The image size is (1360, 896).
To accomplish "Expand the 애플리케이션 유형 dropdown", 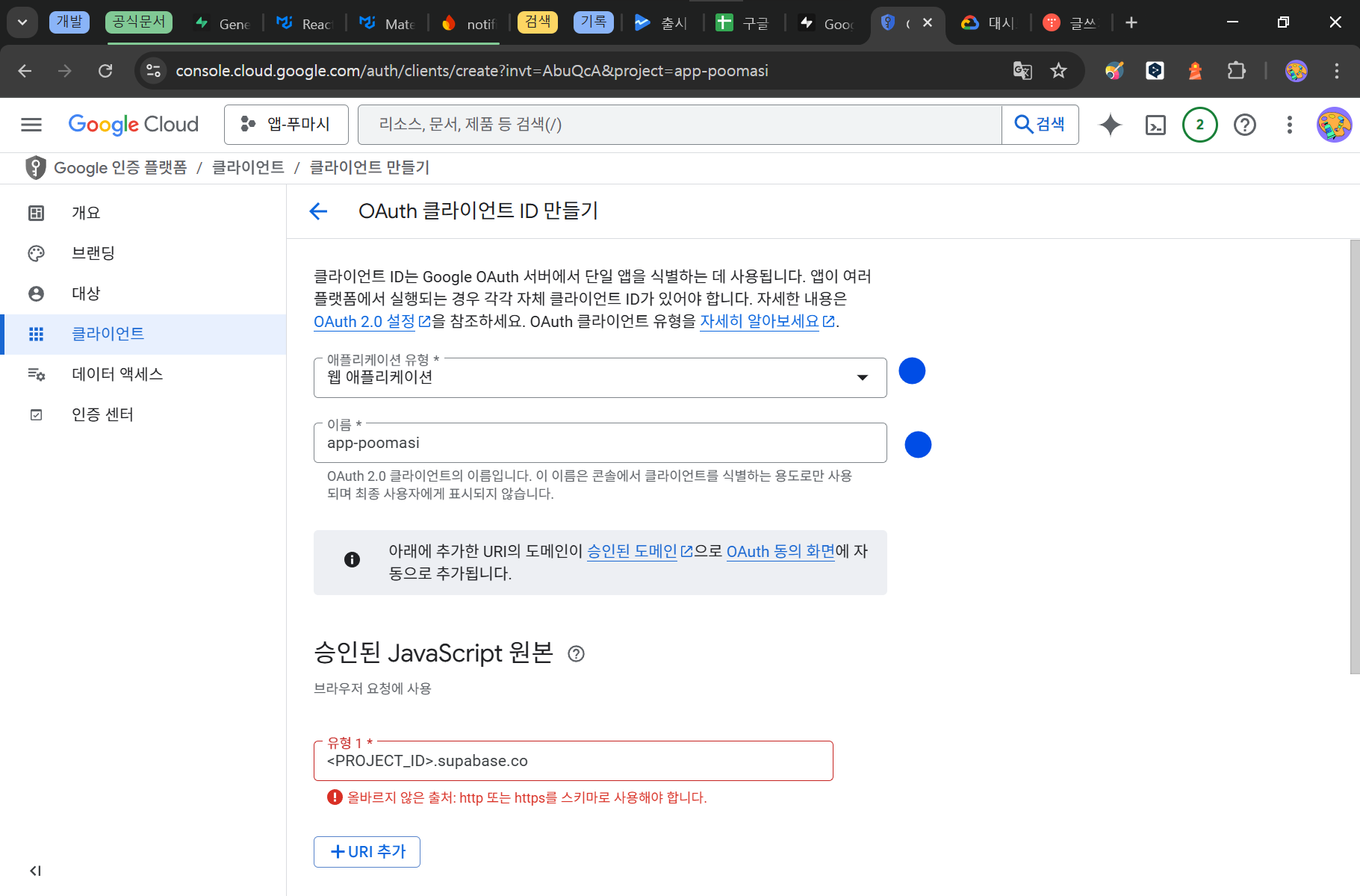I will pyautogui.click(x=600, y=378).
